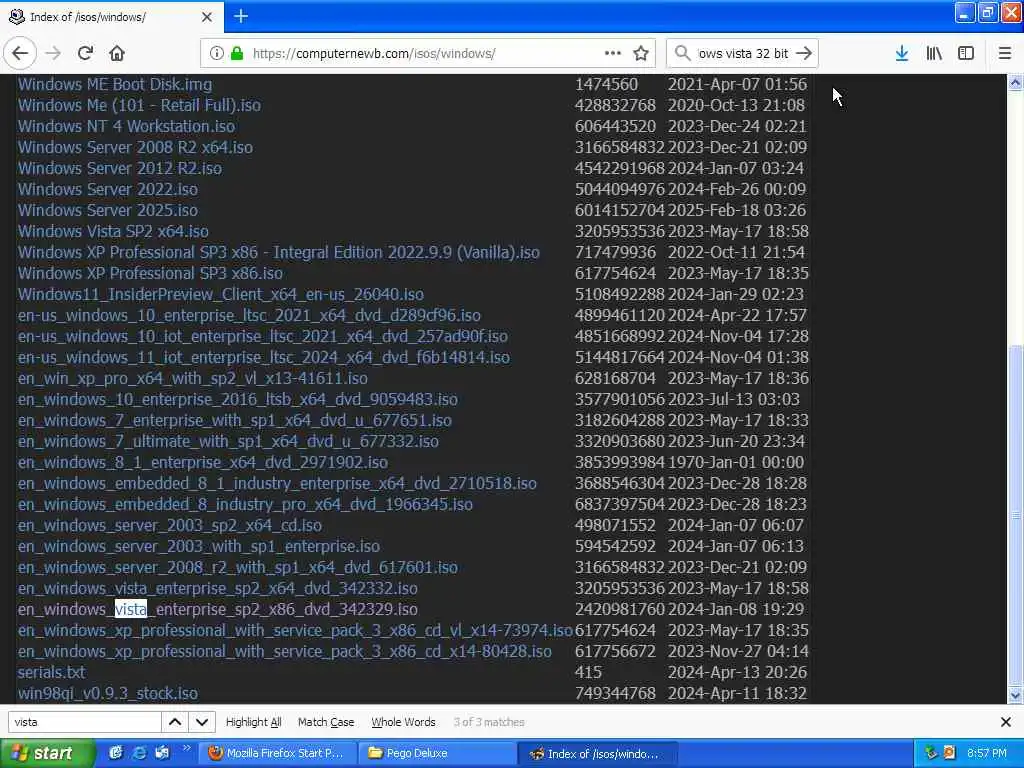Open Windows XP Professional SP3 x86.iso link
This screenshot has height=768, width=1024.
point(150,273)
